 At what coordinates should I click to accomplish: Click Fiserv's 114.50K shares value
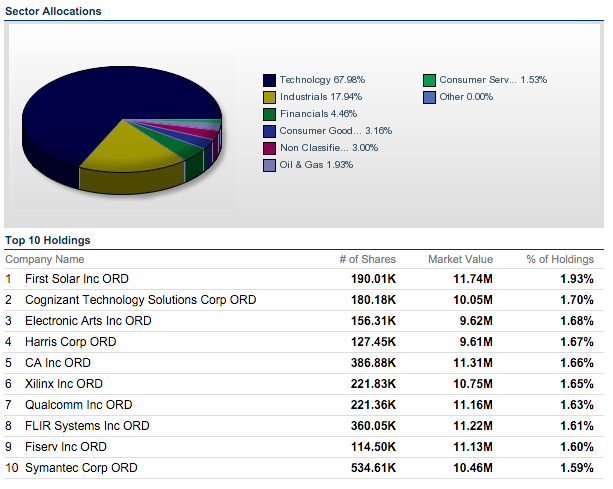pos(373,447)
